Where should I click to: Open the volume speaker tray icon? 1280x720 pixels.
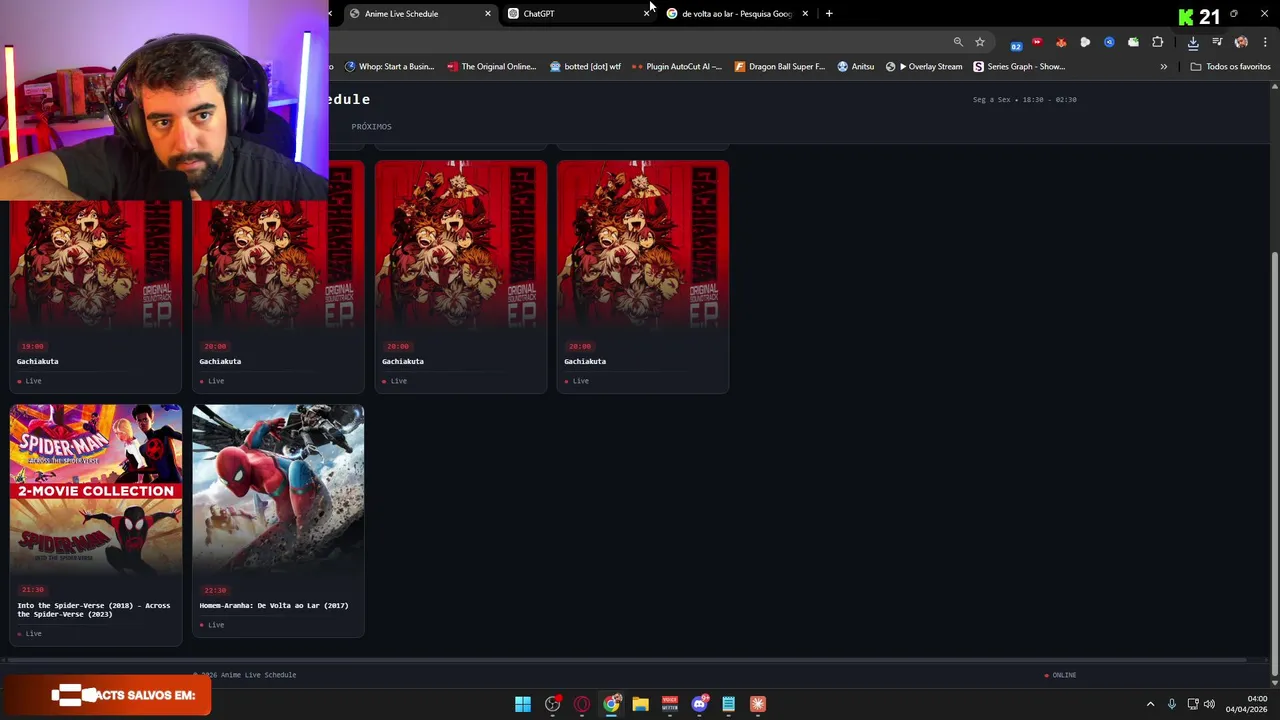[1209, 704]
